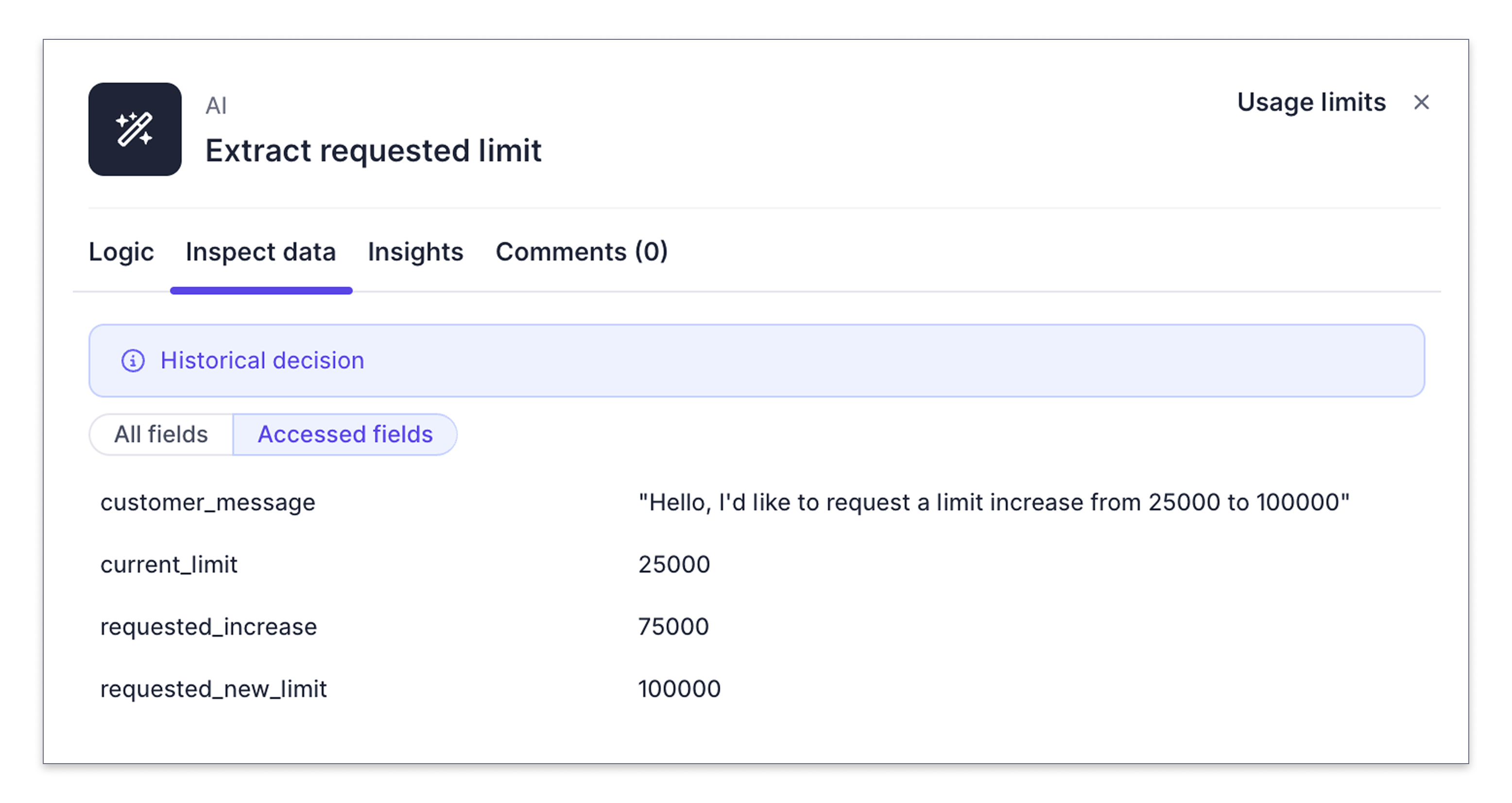Toggle view to All fields
This screenshot has width=1512, height=803.
coord(161,435)
